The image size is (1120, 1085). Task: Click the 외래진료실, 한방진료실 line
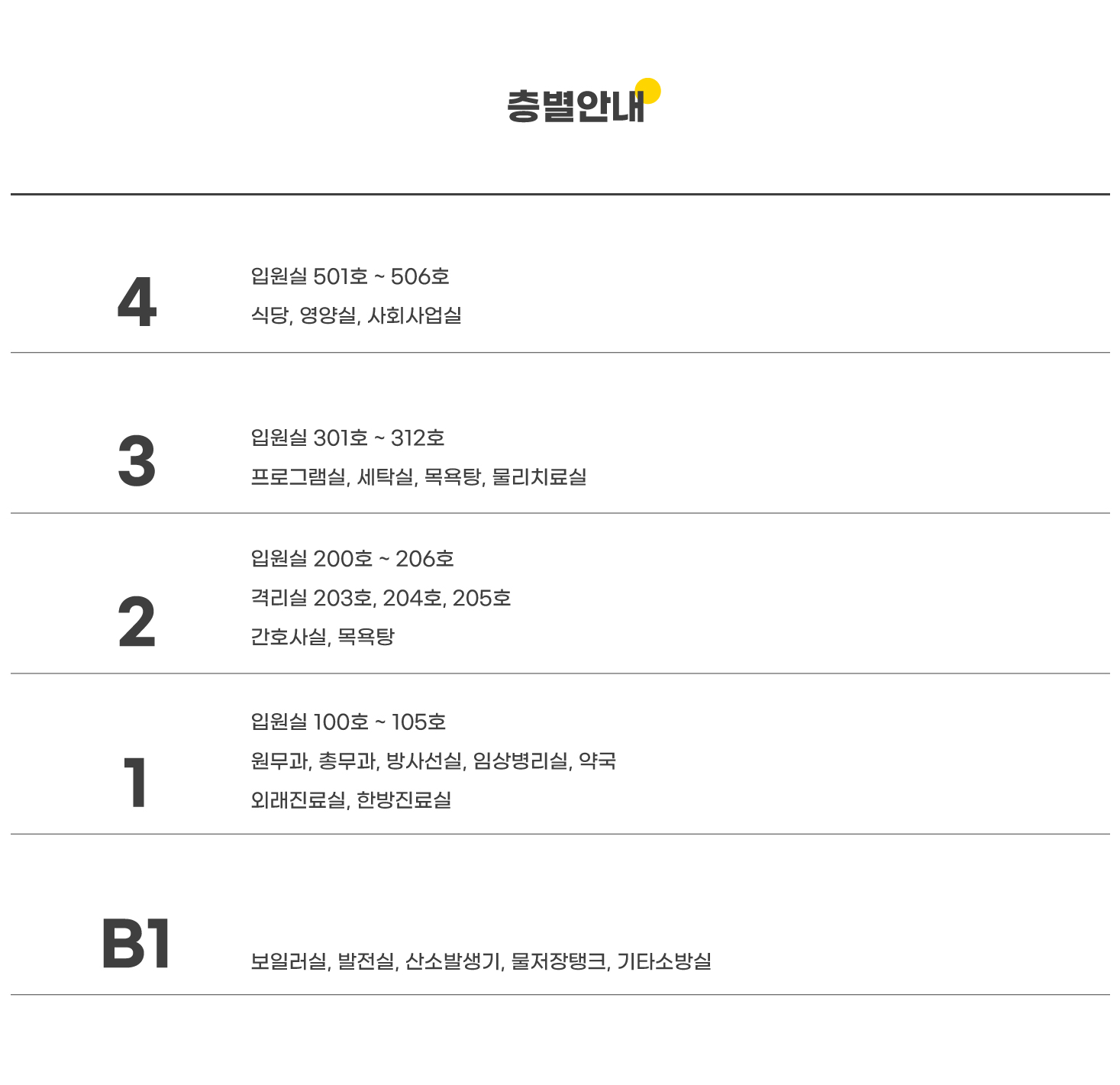point(351,800)
